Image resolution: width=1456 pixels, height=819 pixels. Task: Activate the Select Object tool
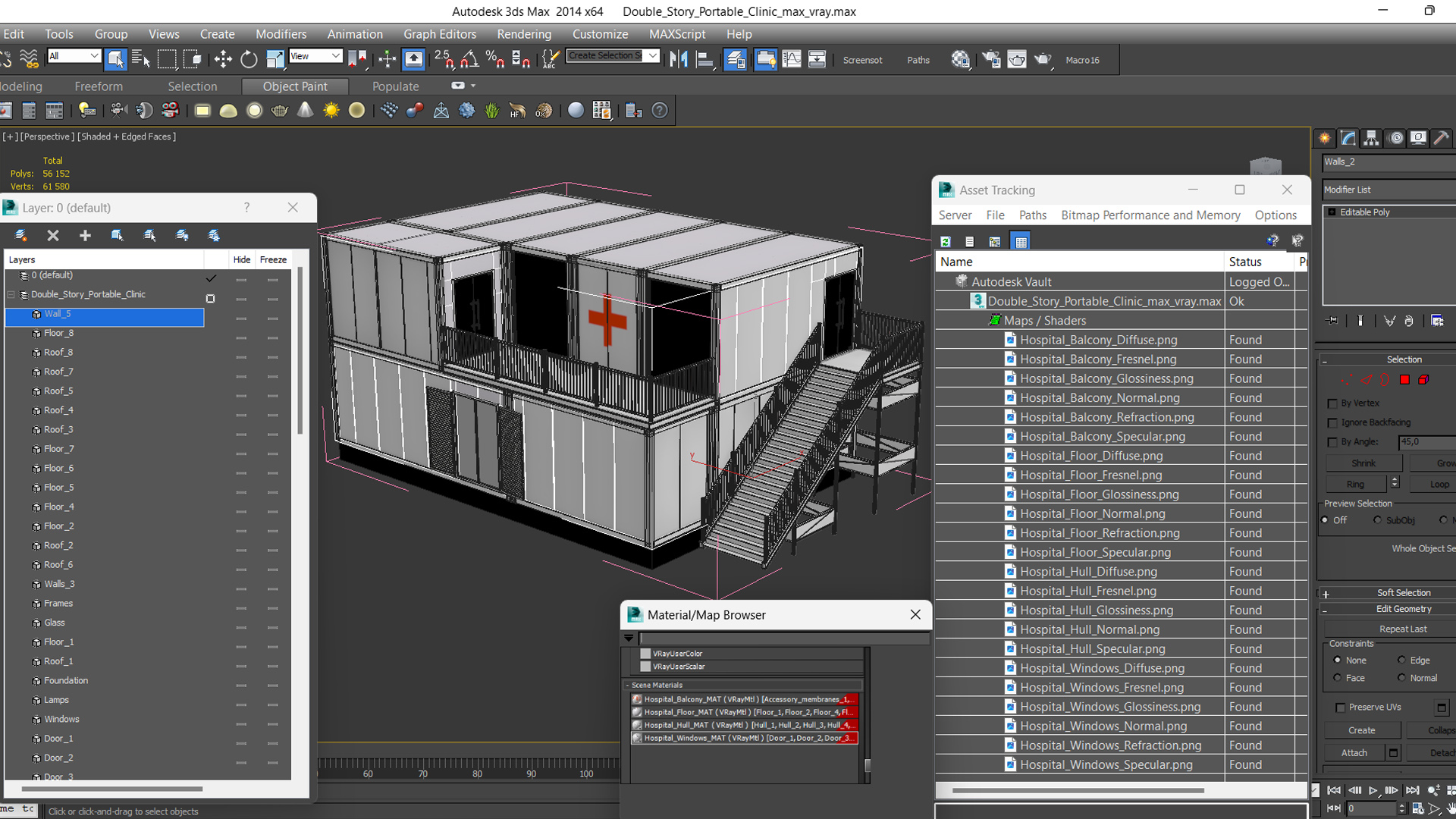pyautogui.click(x=115, y=59)
